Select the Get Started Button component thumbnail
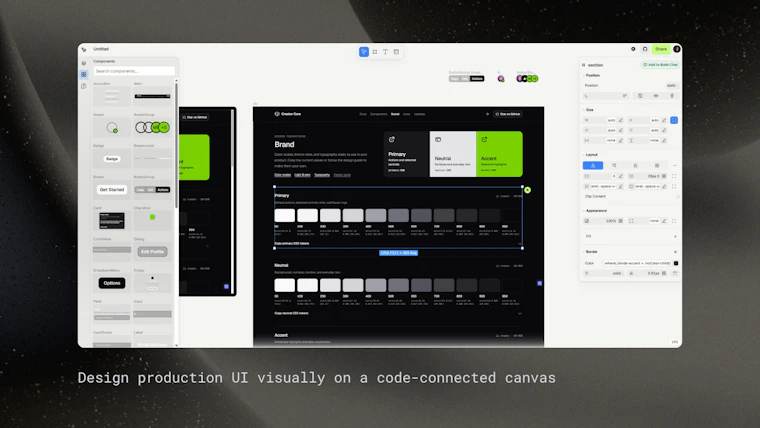The image size is (760, 428). [x=111, y=190]
